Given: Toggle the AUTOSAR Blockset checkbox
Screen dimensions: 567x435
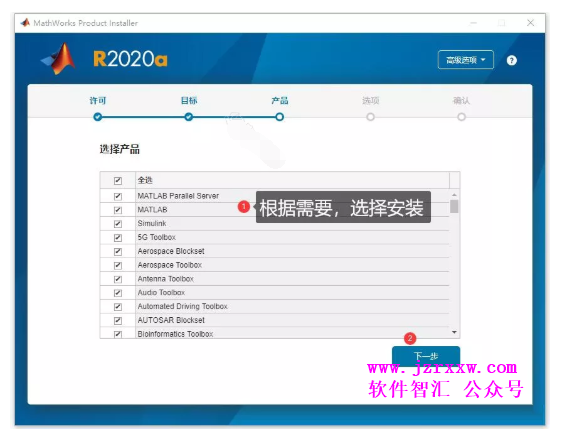Looking at the screenshot, I should pos(118,320).
